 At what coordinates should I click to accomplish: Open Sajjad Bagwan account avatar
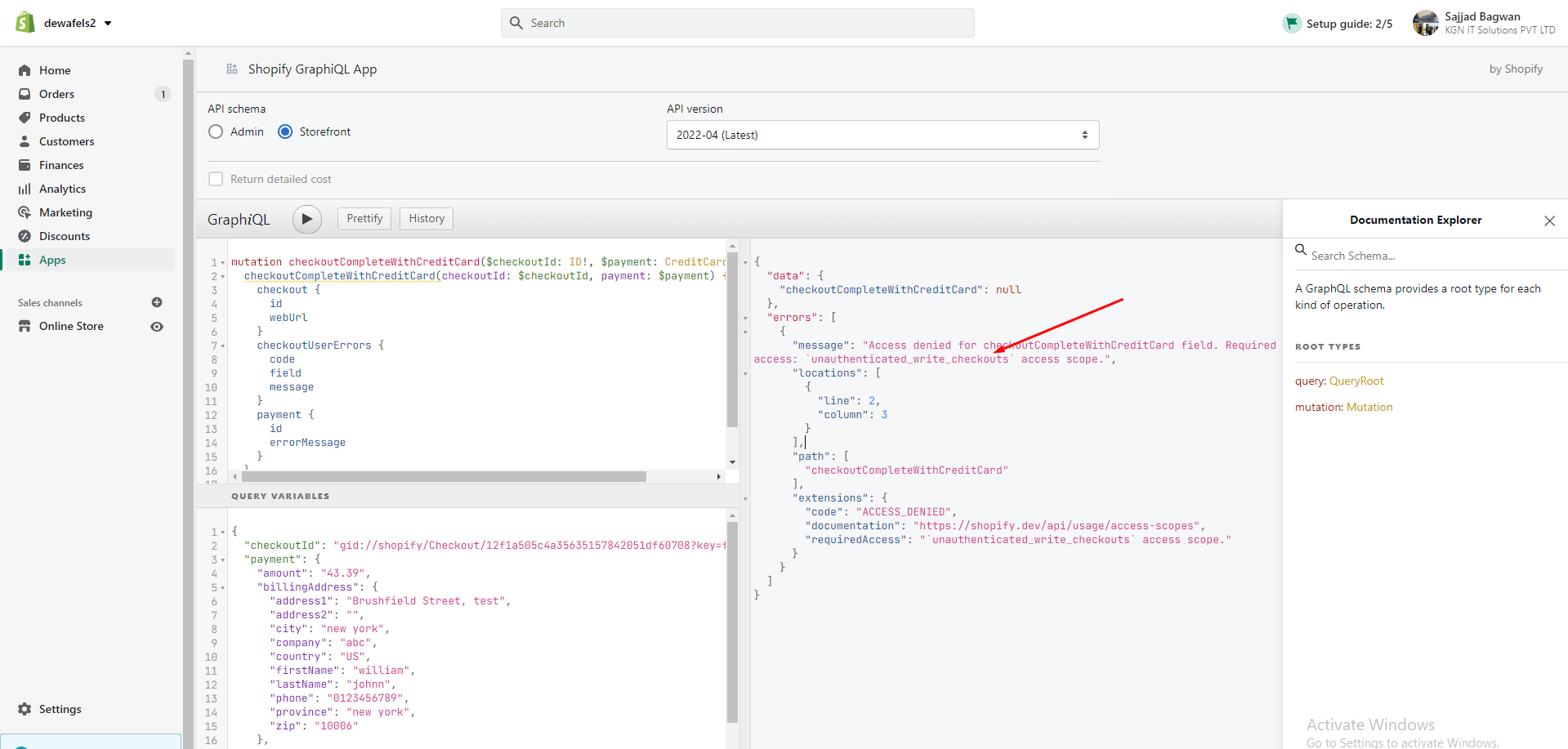tap(1425, 23)
